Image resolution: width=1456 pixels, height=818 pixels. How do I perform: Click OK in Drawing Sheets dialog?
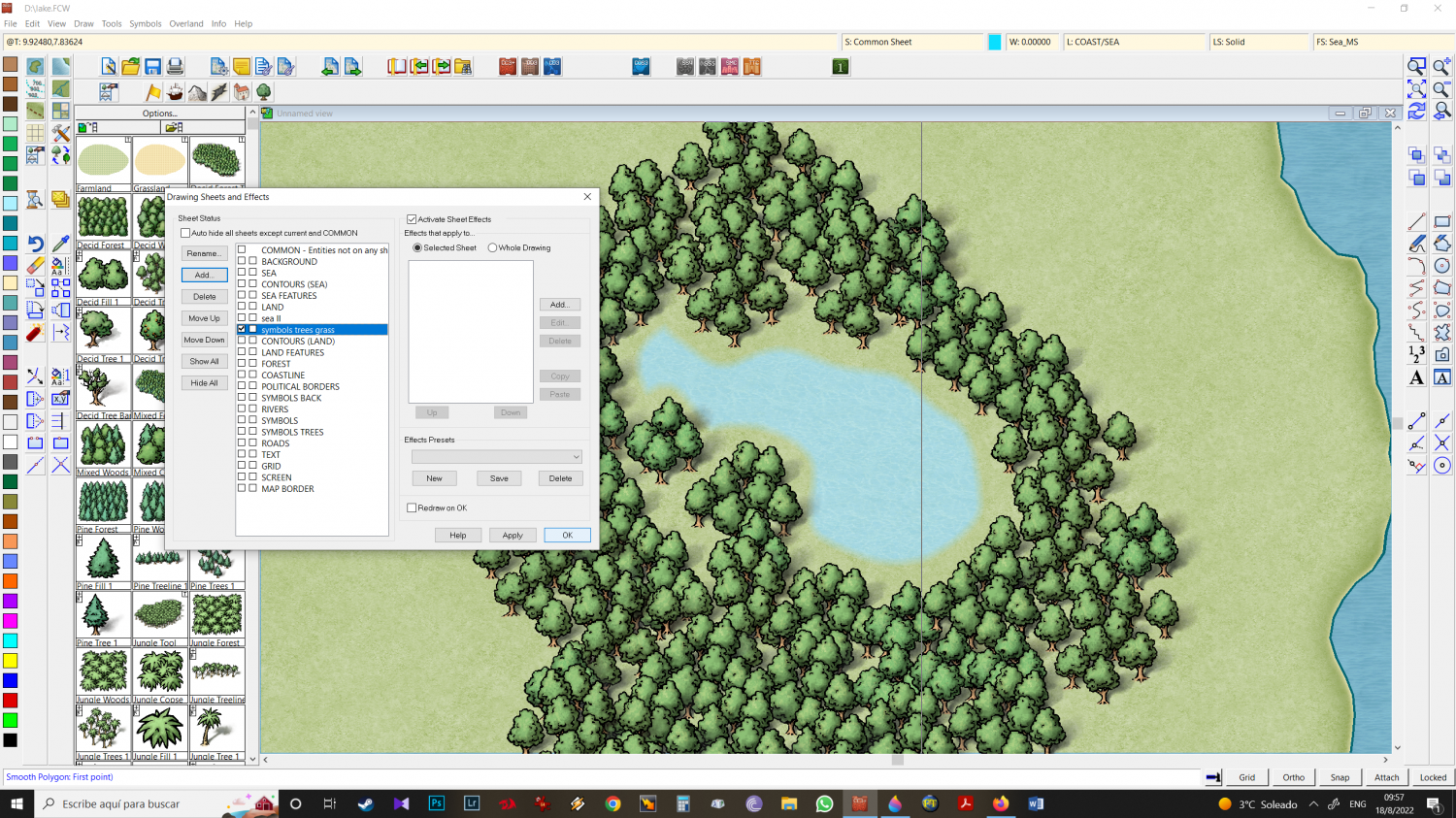[567, 536]
